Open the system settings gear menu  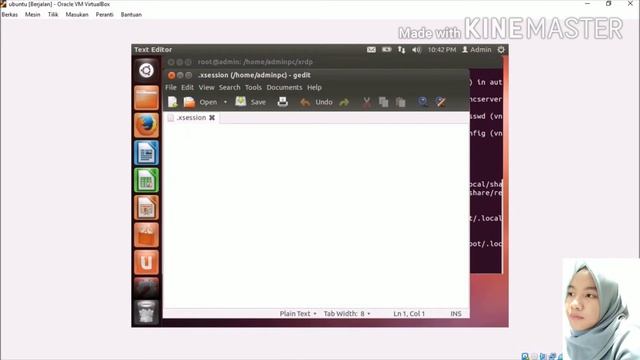pyautogui.click(x=501, y=50)
